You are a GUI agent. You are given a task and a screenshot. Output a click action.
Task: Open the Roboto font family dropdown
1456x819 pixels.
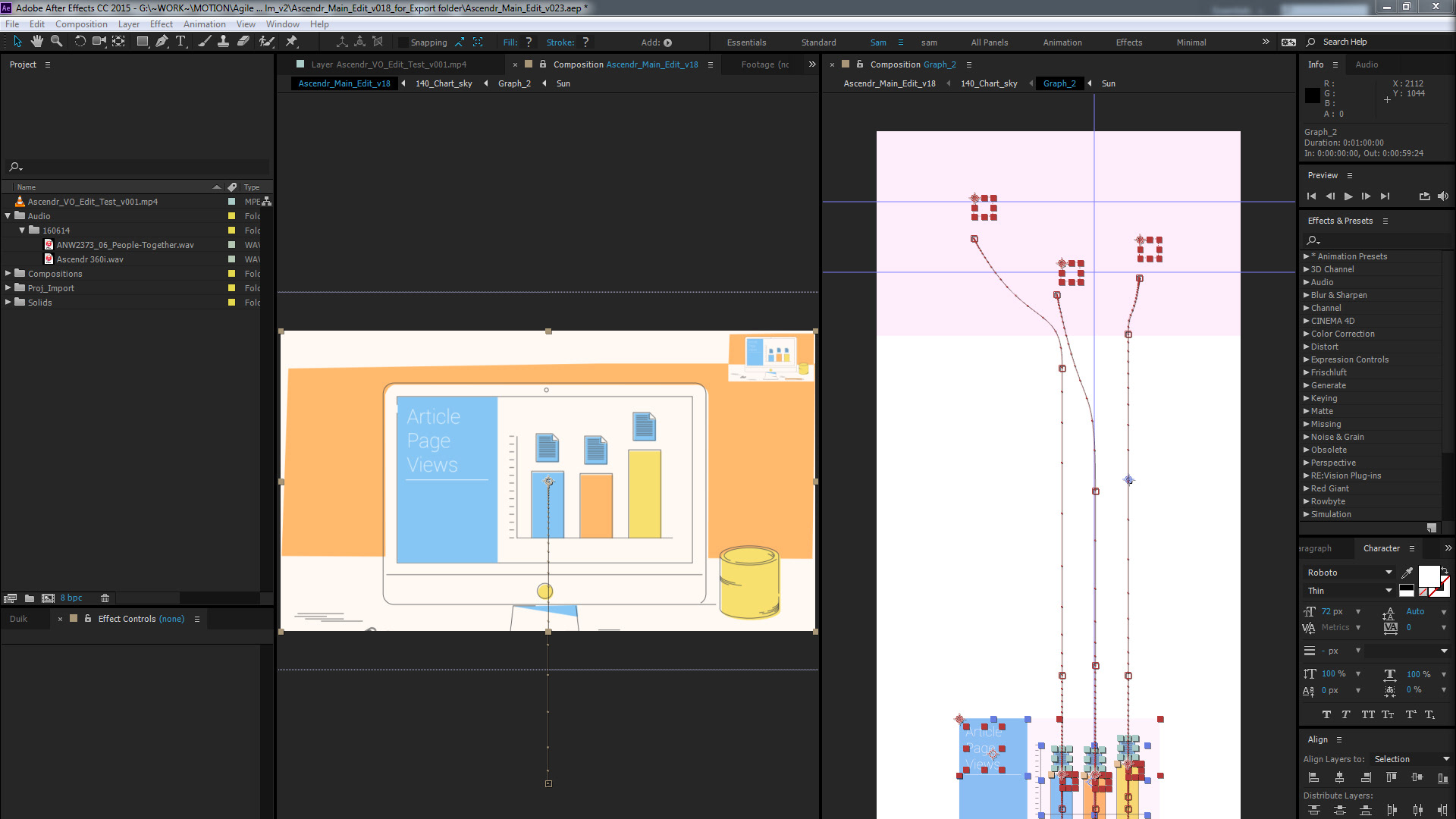[1389, 573]
